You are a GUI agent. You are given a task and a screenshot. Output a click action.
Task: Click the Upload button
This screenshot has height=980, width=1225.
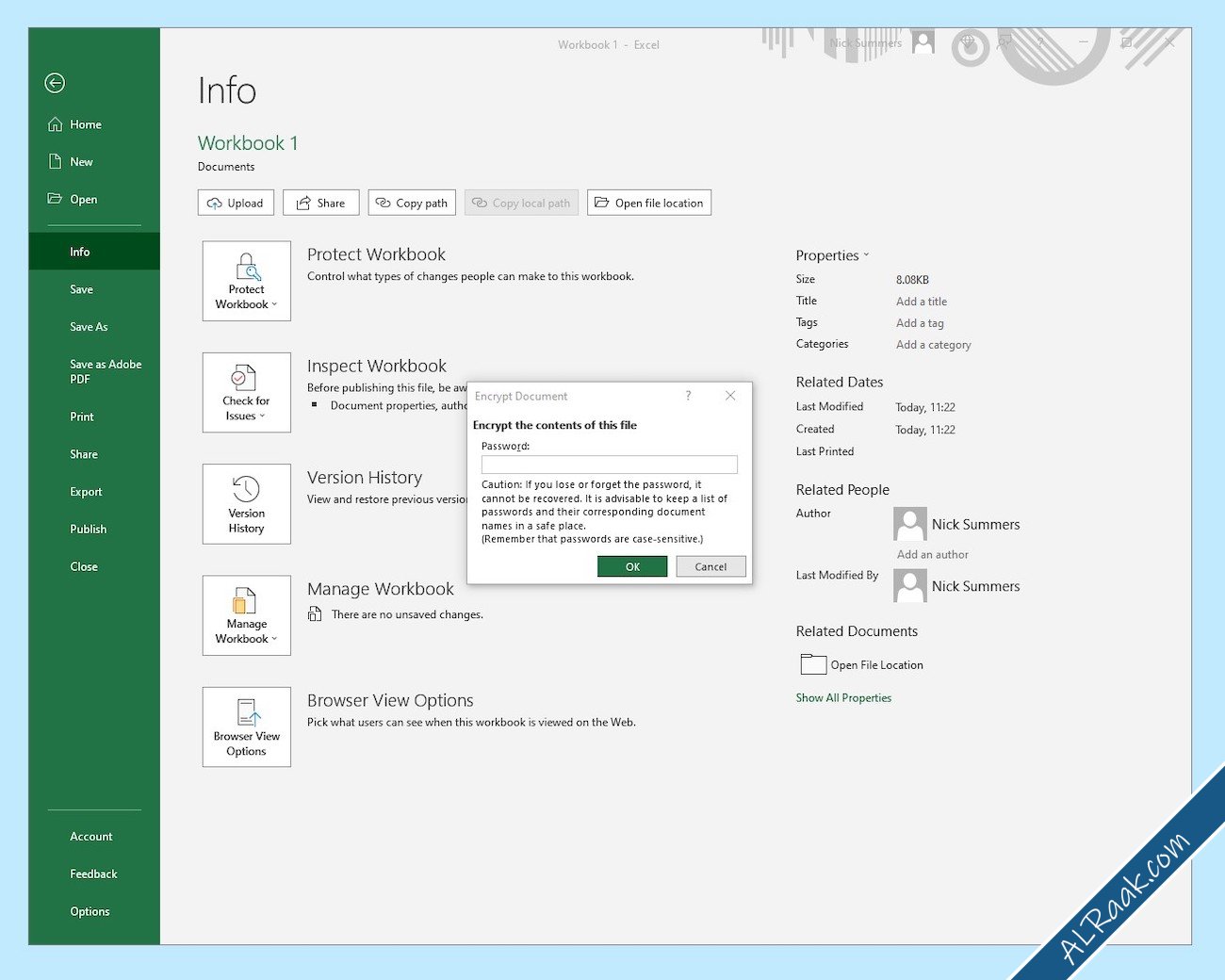pos(236,203)
